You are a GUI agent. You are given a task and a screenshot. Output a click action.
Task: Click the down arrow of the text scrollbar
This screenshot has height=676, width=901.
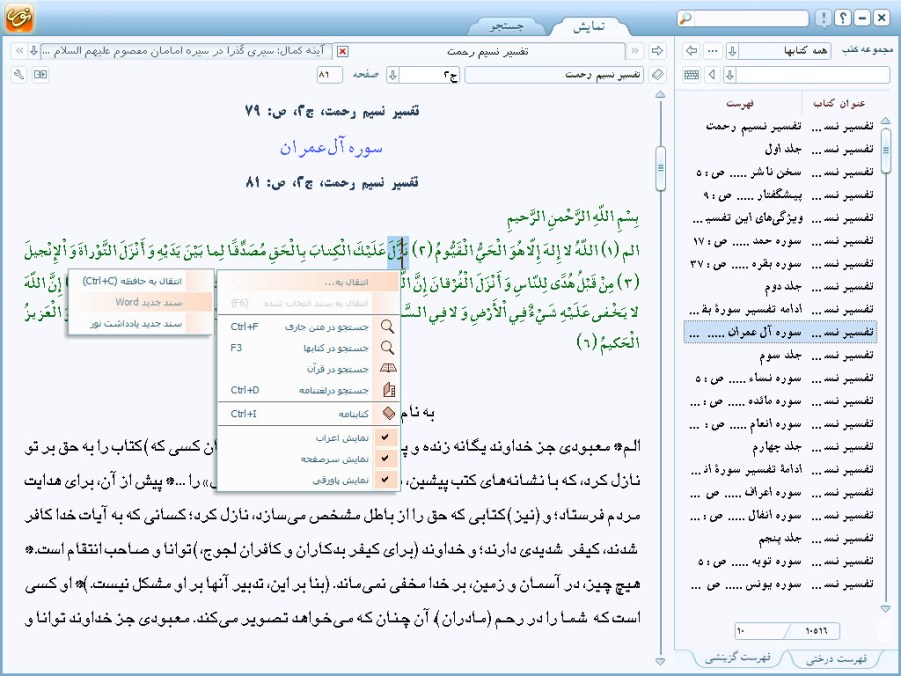point(660,662)
